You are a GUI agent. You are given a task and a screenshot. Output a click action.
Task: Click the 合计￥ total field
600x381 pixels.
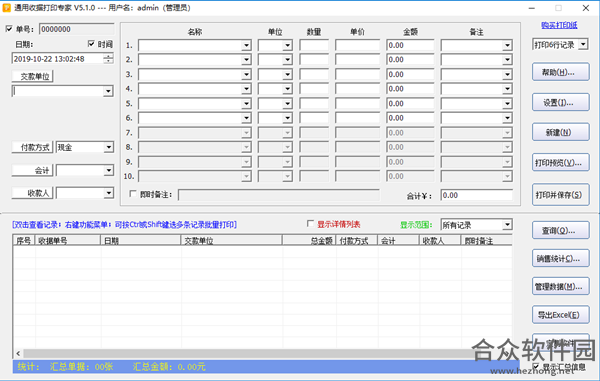tap(476, 195)
